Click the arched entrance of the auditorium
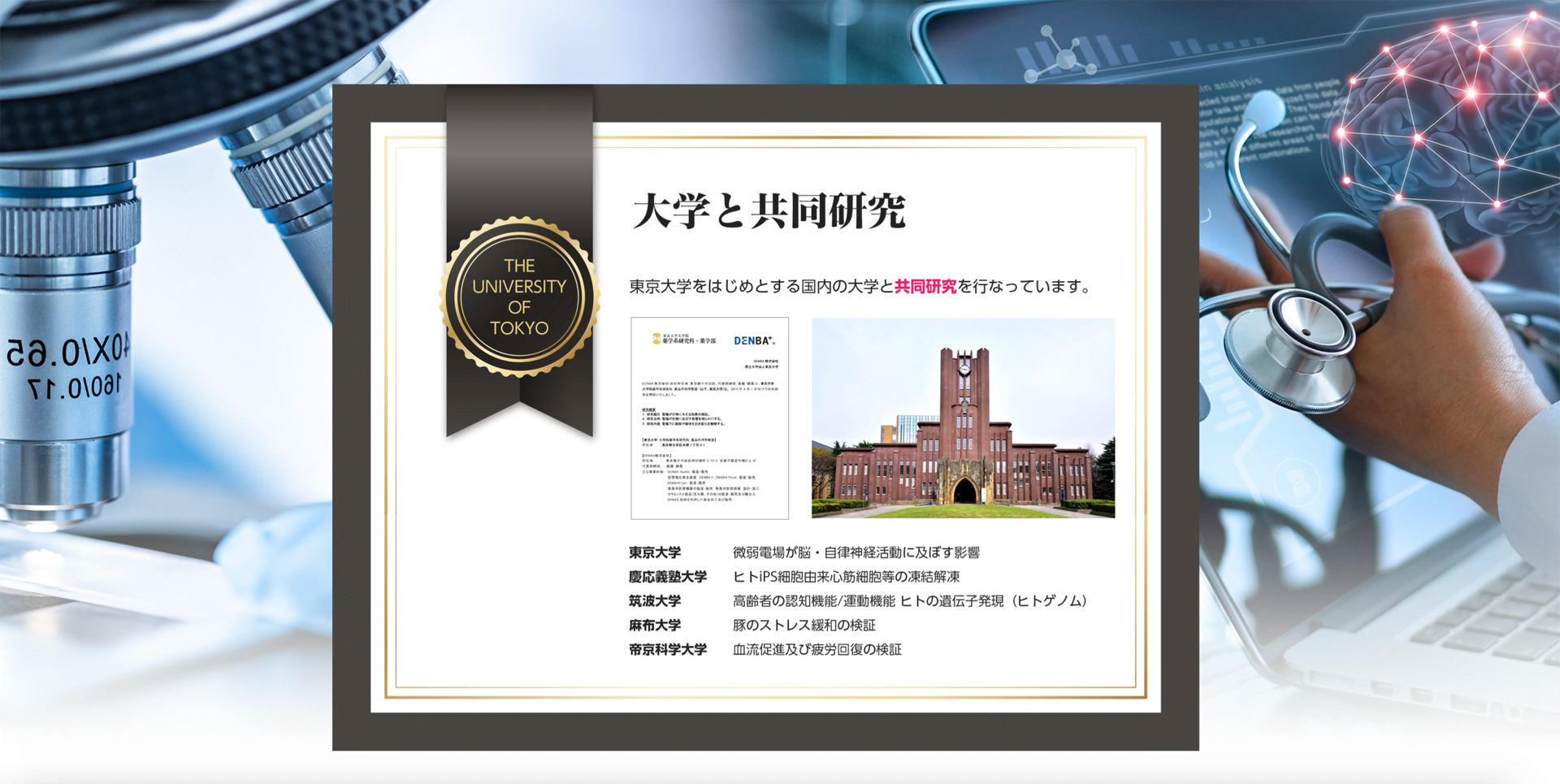Image resolution: width=1560 pixels, height=784 pixels. pos(964,492)
